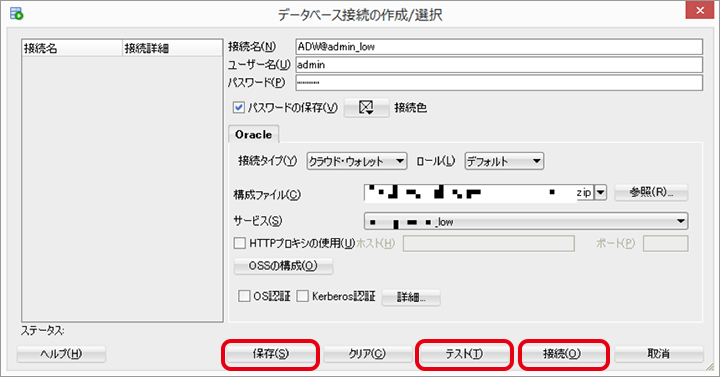Open help with the ヘルプ button
The width and height of the screenshot is (720, 377).
61,354
